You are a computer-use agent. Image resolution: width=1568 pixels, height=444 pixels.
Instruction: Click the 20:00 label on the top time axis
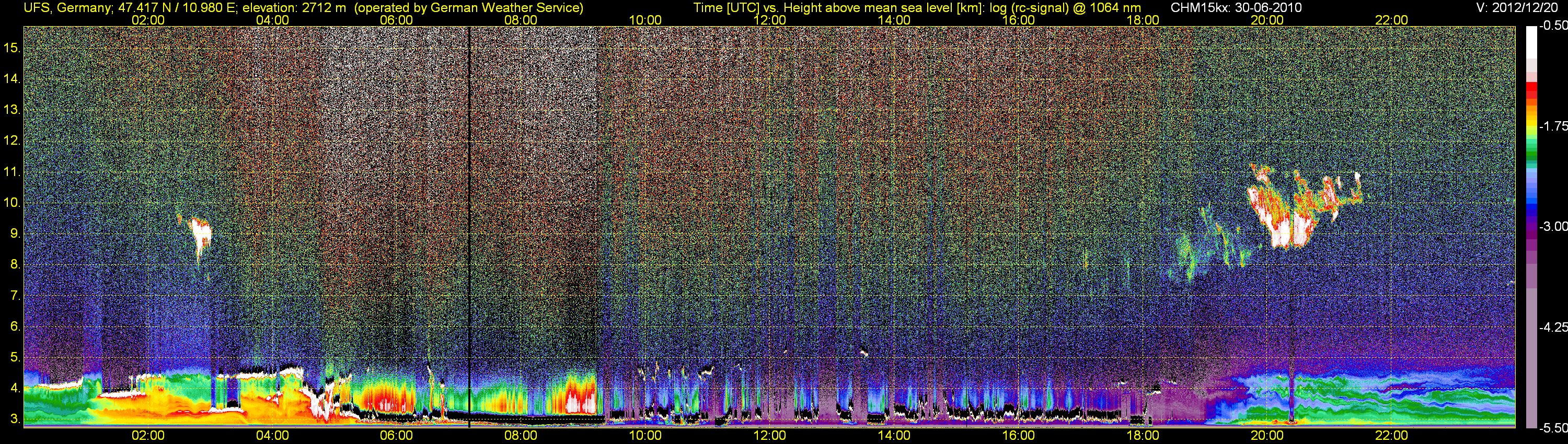coord(1267,20)
